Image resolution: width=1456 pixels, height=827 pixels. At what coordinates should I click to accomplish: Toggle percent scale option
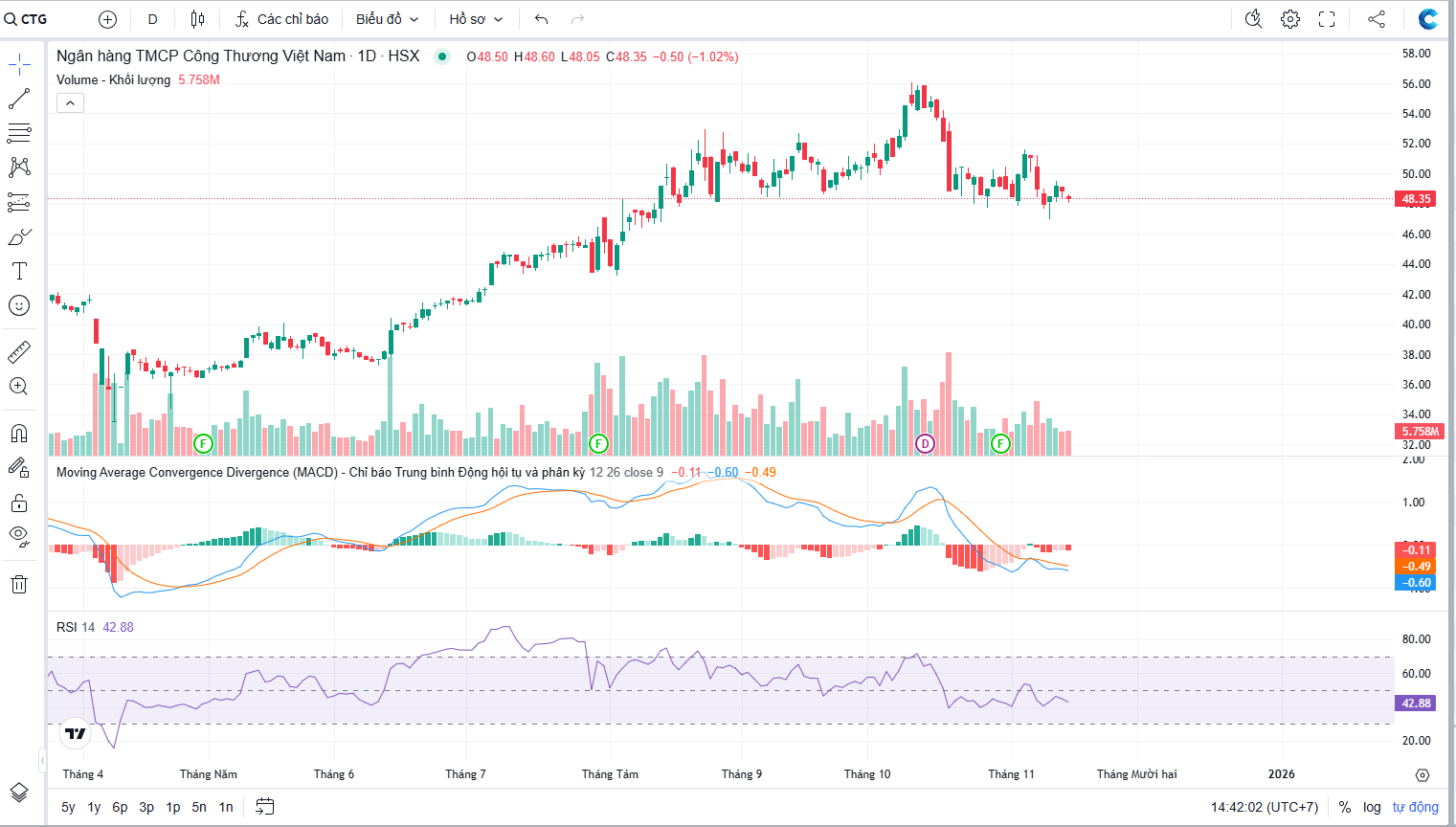point(1345,807)
